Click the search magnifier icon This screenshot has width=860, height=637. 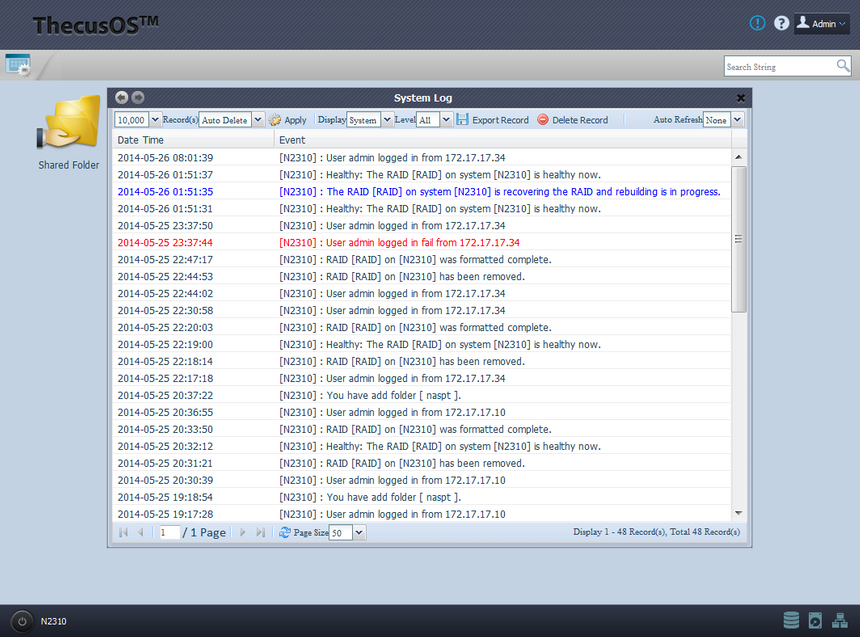[843, 66]
